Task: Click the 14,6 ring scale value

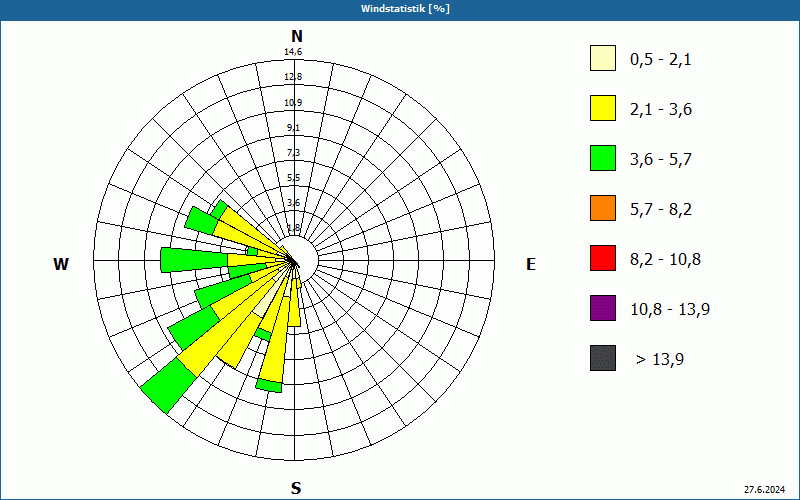Action: (x=293, y=52)
